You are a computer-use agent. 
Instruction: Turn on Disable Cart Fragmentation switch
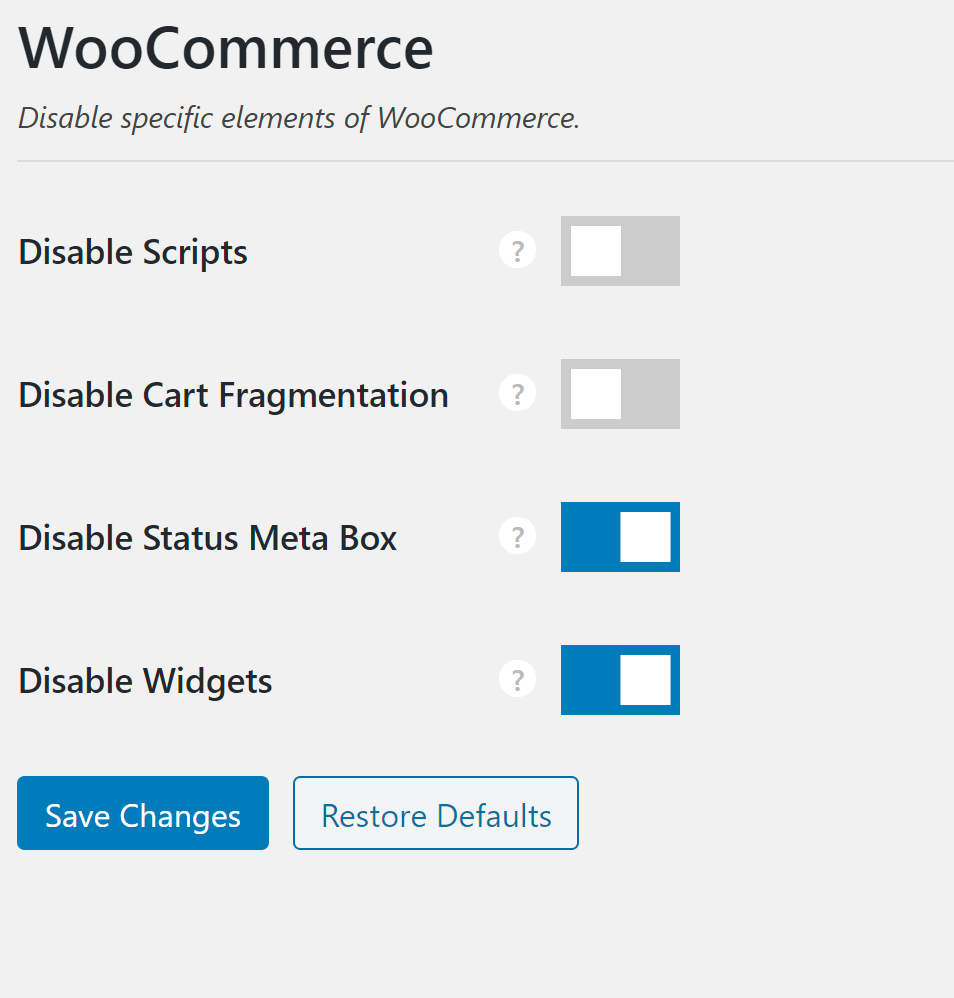click(x=620, y=394)
